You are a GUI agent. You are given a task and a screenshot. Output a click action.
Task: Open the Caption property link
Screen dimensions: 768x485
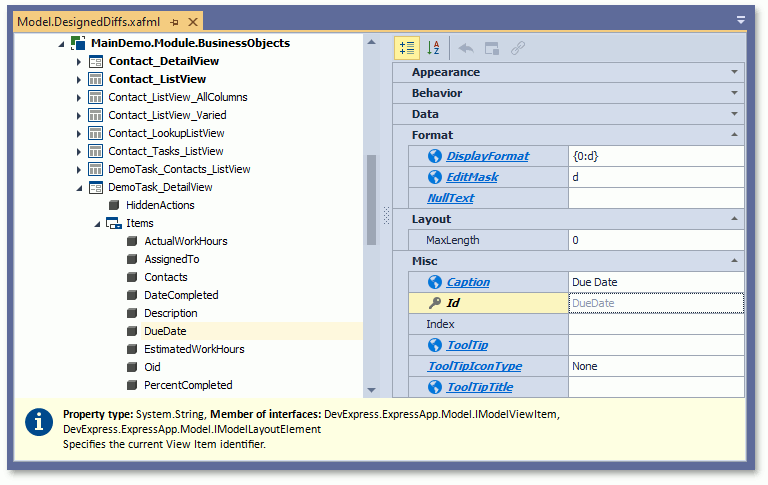tap(468, 282)
